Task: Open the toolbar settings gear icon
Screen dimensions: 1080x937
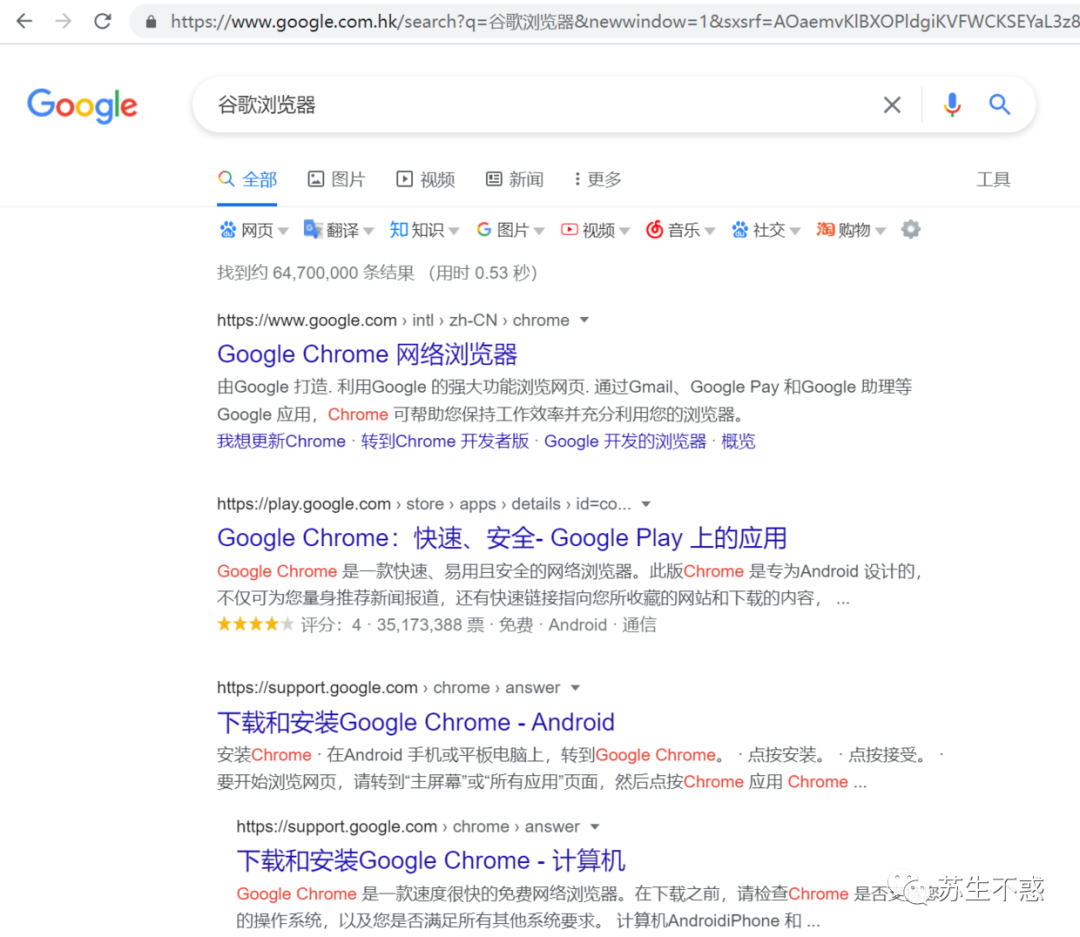Action: point(911,229)
